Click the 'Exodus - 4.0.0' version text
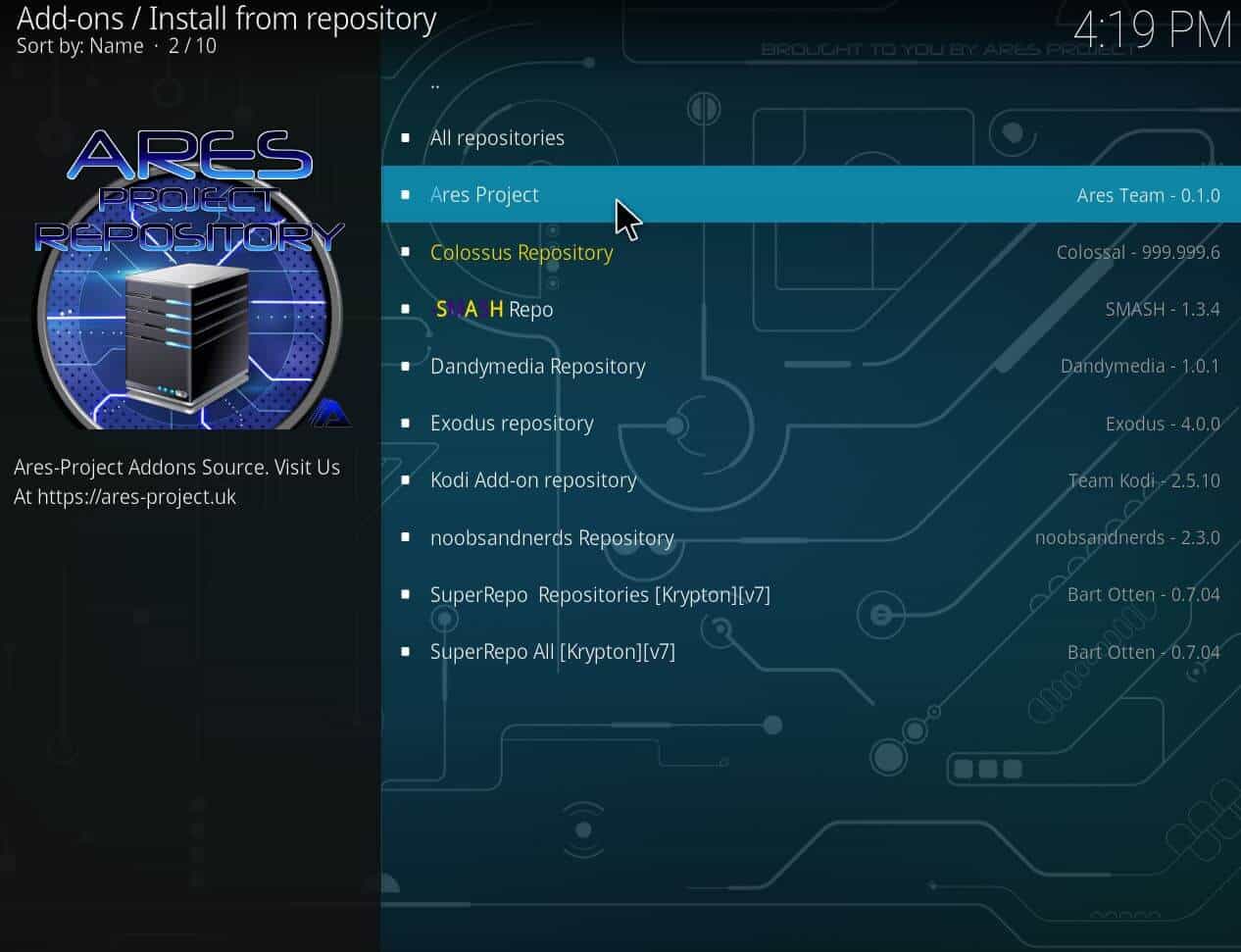The image size is (1241, 952). point(1163,424)
